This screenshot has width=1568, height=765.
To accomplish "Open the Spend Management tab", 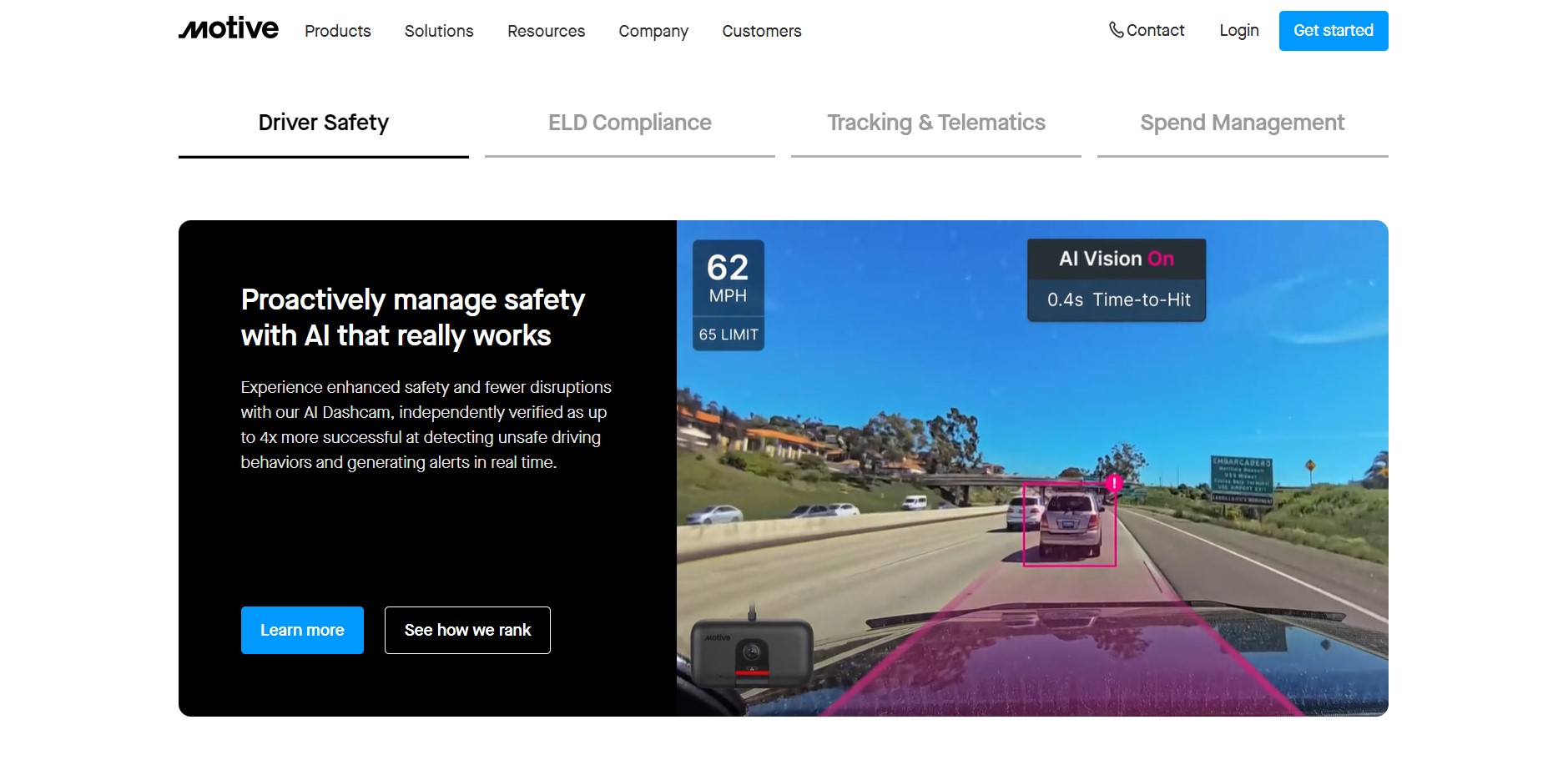I will pyautogui.click(x=1243, y=123).
